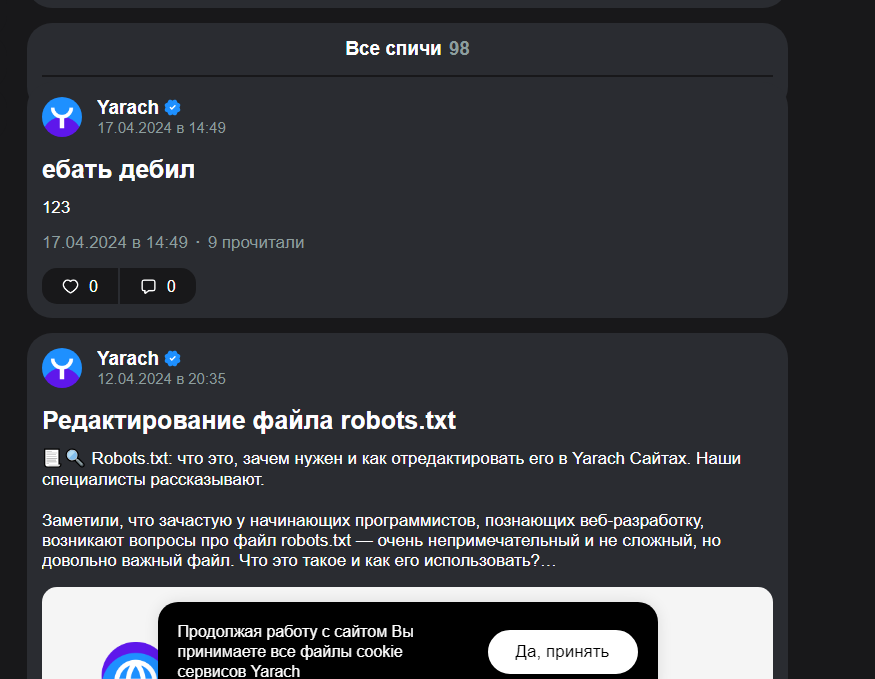Open the "Редактирование файла robots.txt" post title

pos(249,421)
